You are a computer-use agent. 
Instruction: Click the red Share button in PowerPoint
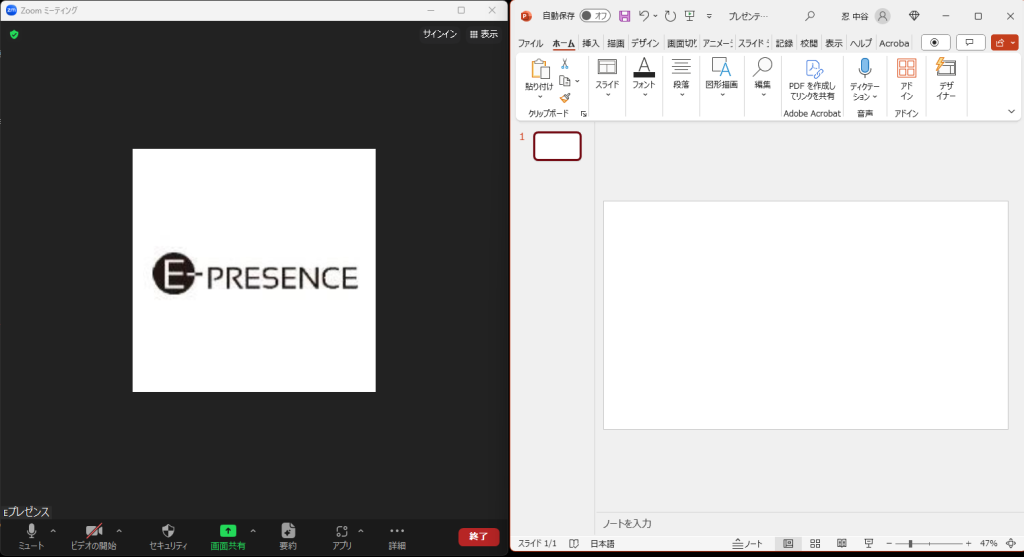[x=1004, y=42]
